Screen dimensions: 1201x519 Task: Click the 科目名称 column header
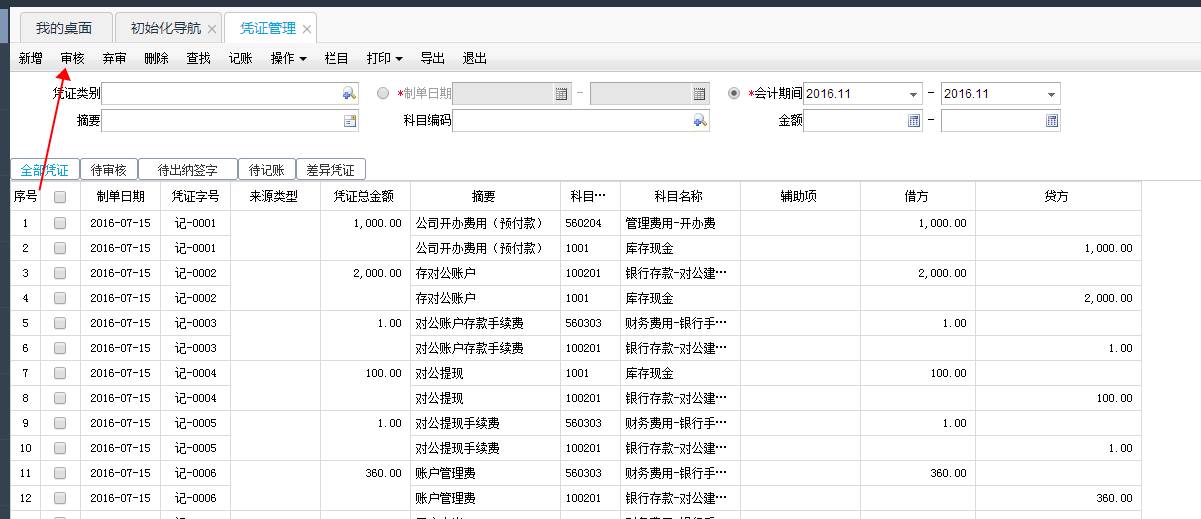(x=680, y=197)
